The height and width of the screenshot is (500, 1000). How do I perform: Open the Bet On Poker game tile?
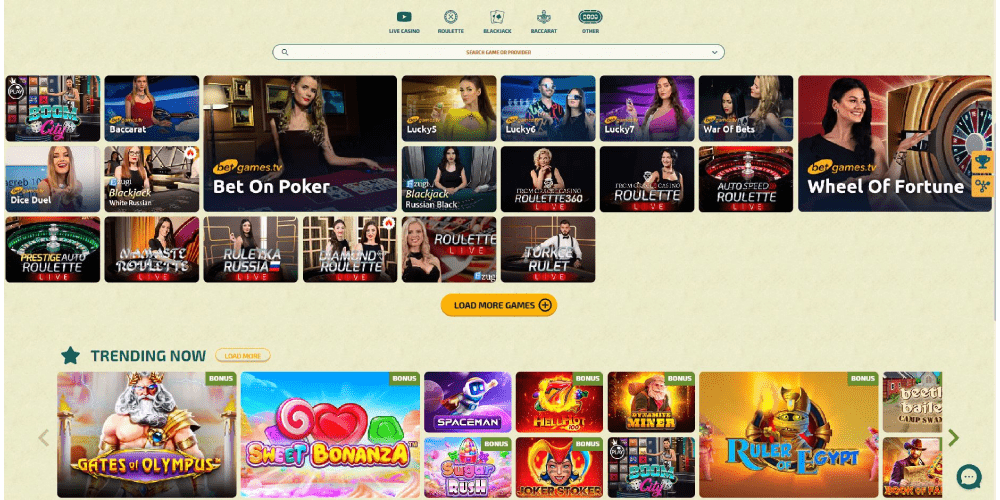300,143
